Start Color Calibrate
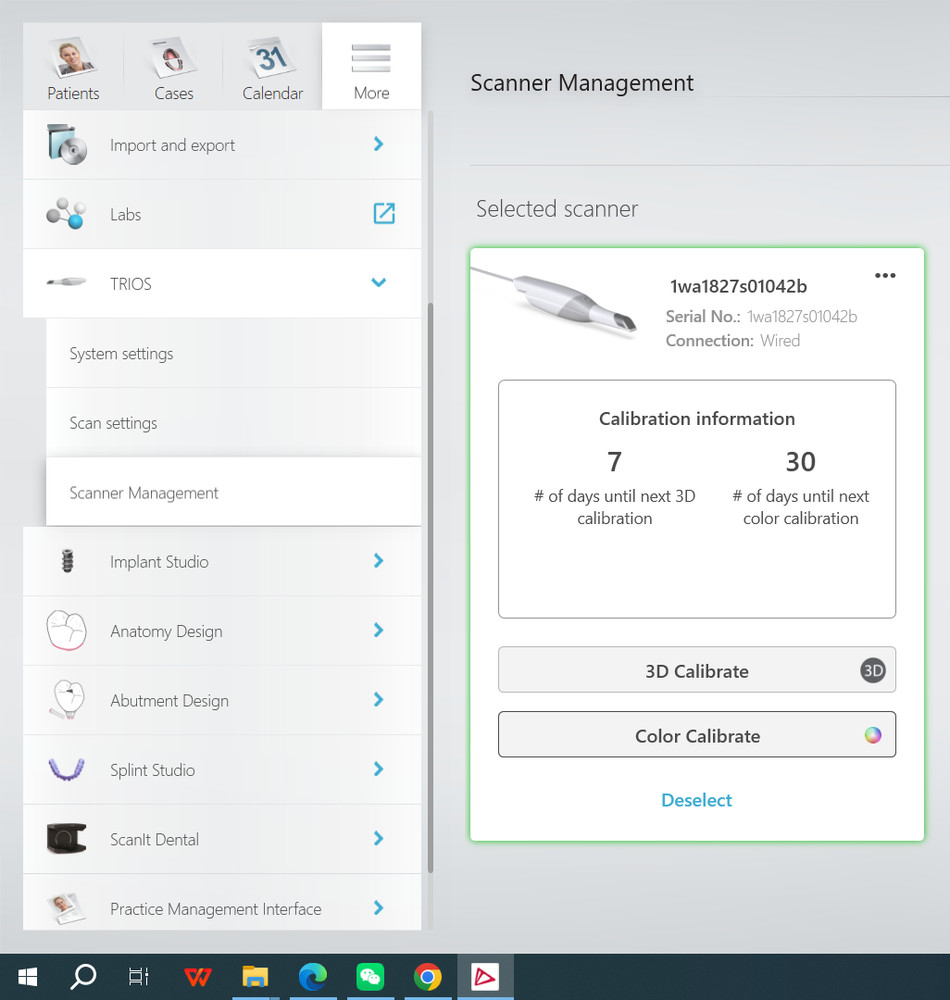Viewport: 950px width, 1000px height. pos(697,735)
